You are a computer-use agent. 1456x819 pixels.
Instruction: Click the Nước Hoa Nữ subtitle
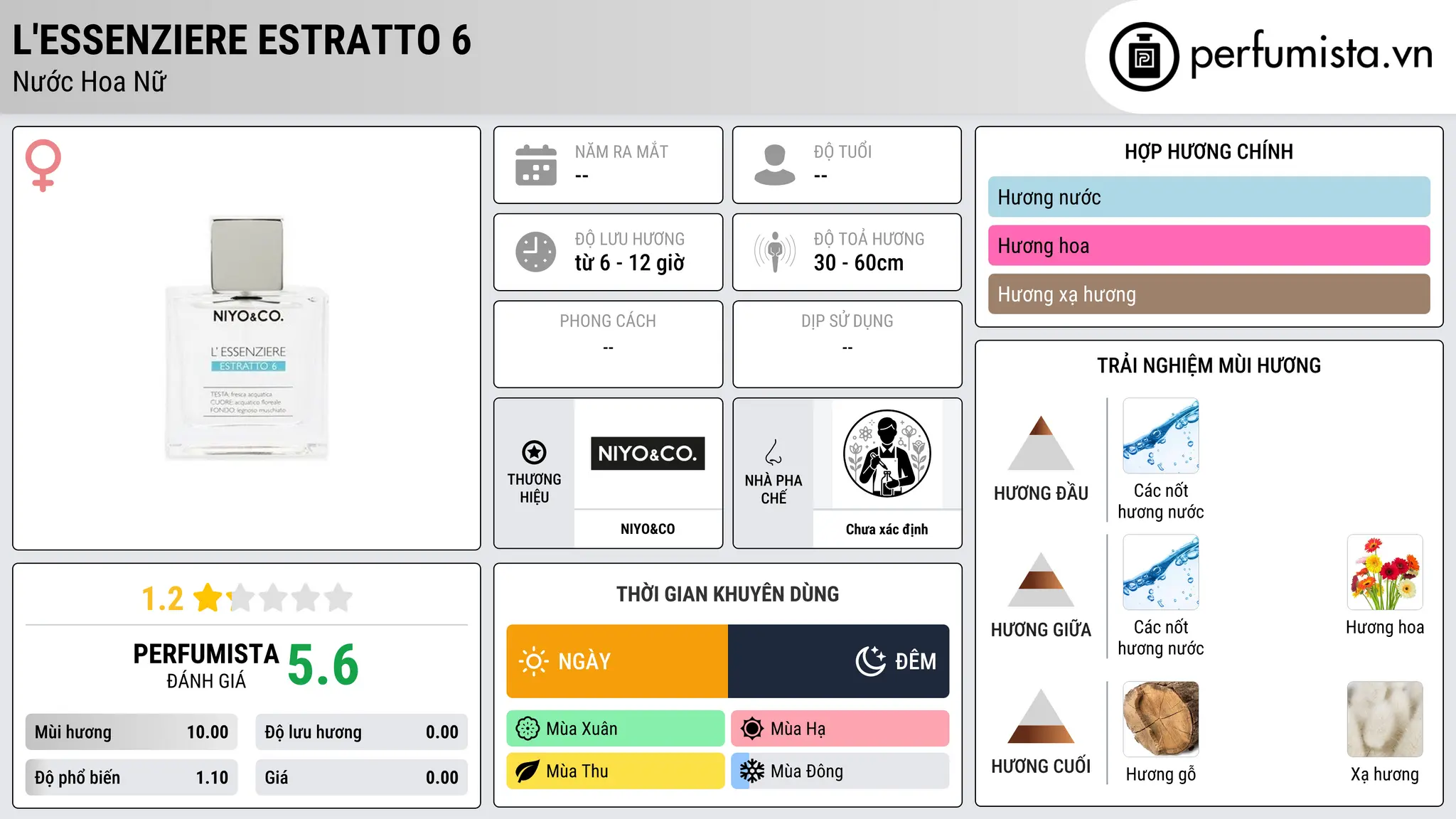click(90, 82)
